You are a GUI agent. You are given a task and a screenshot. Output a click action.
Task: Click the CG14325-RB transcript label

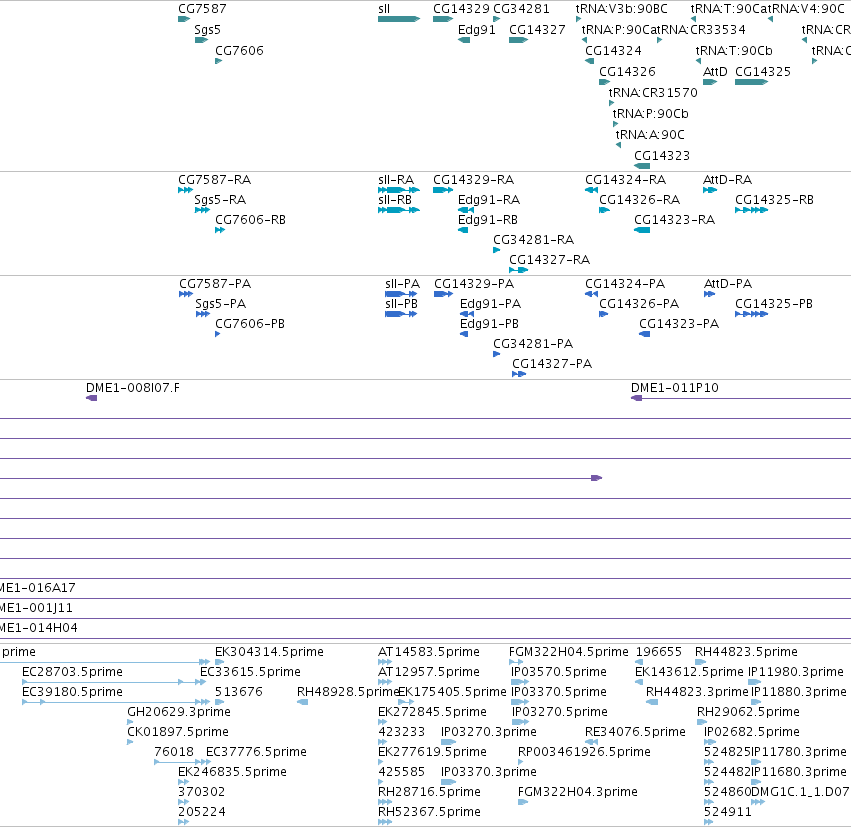[774, 200]
